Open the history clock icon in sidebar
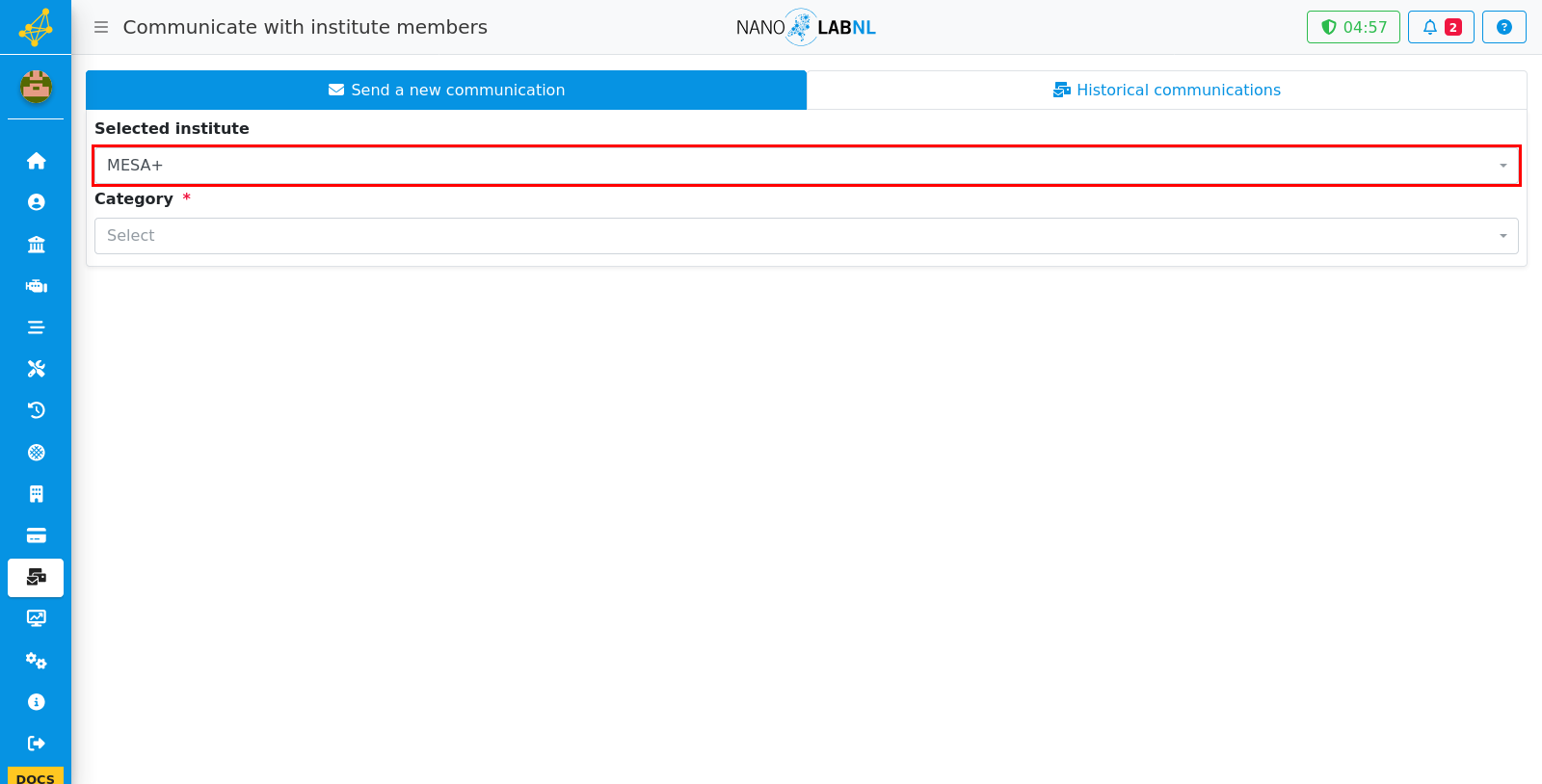This screenshot has height=784, width=1542. (x=36, y=410)
